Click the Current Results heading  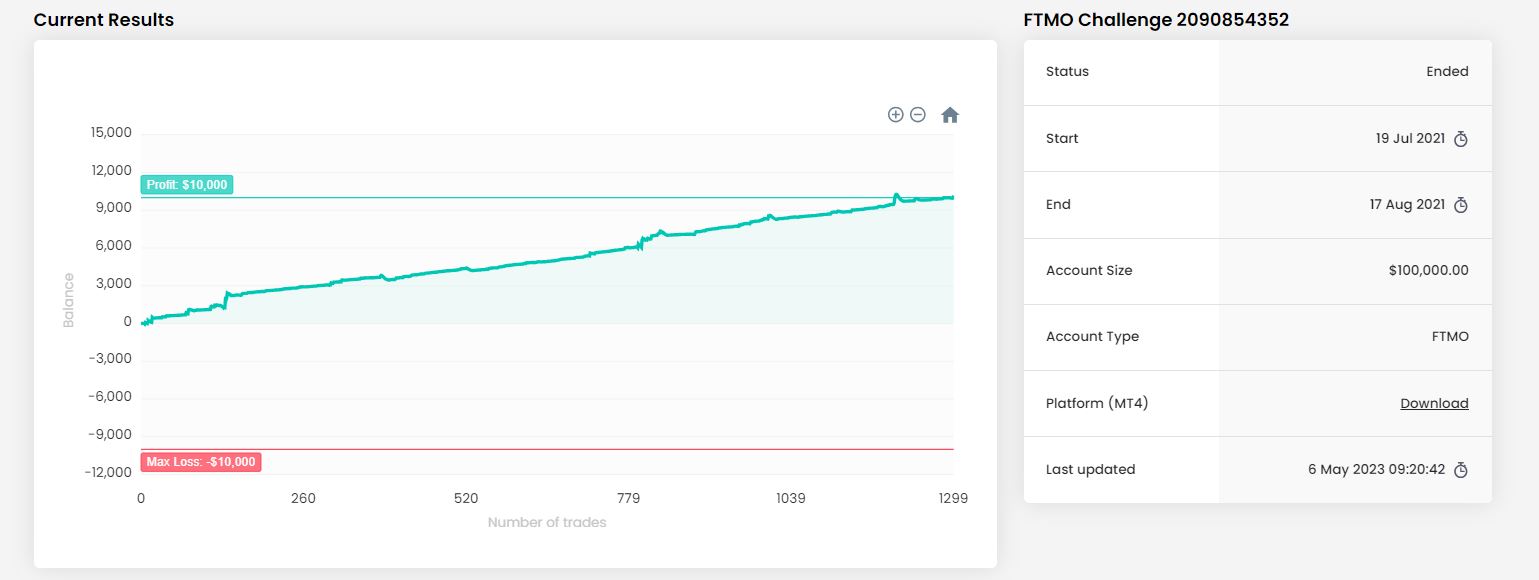[104, 20]
